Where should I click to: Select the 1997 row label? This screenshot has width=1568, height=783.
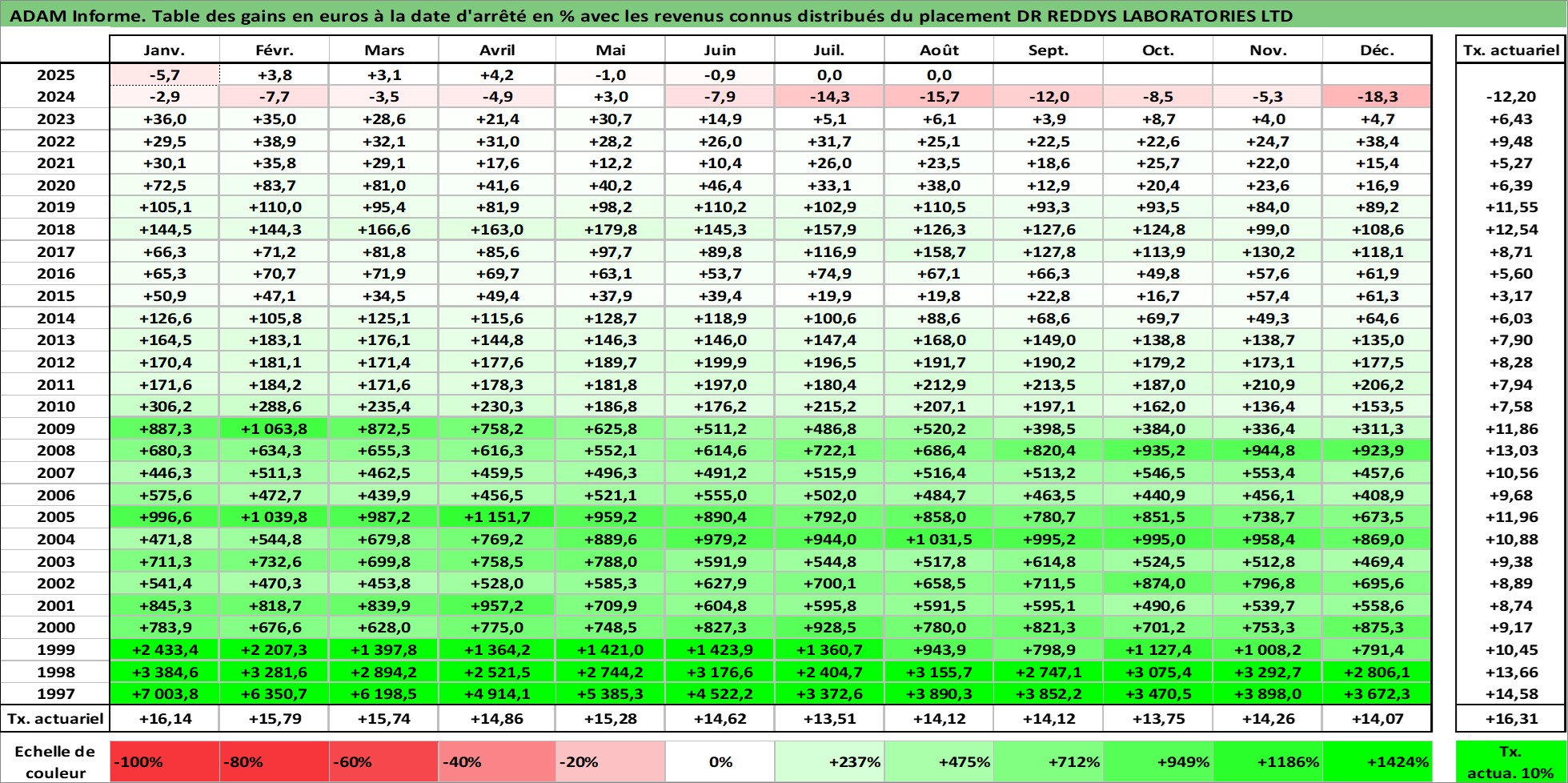55,694
